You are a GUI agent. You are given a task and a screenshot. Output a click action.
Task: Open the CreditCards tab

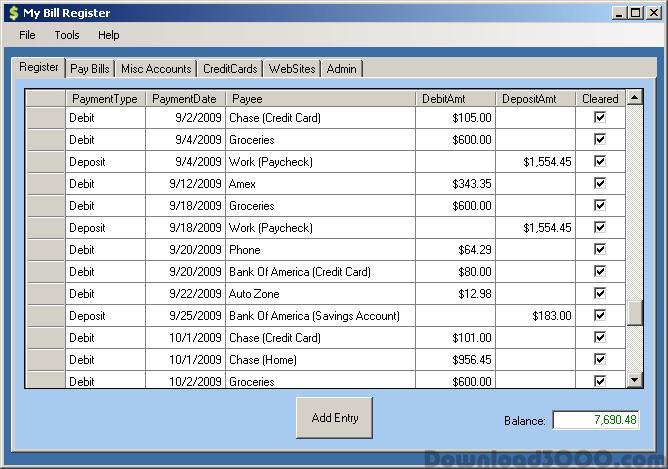(x=229, y=69)
